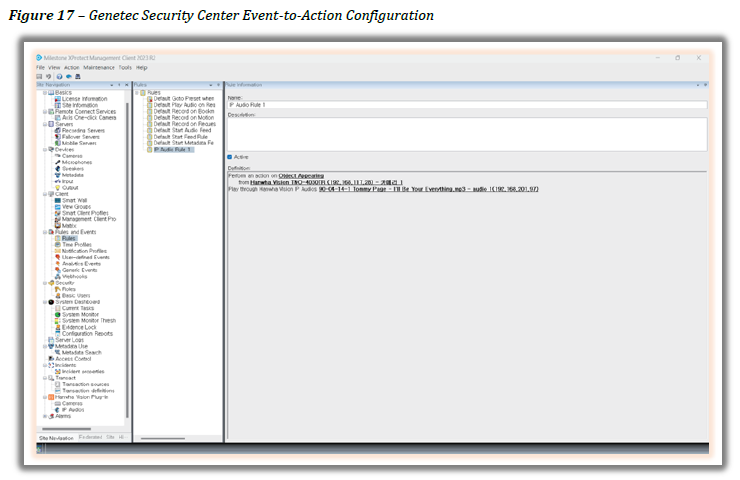Select Current Tasks under System Dashboard
Viewport: 740px width, 480px height.
pyautogui.click(x=78, y=308)
